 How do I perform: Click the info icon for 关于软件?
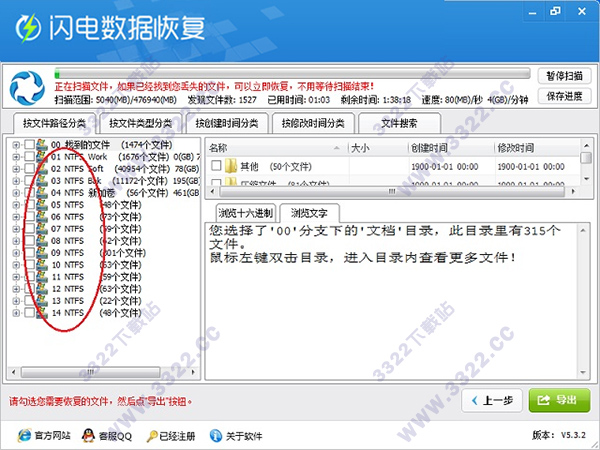216,435
